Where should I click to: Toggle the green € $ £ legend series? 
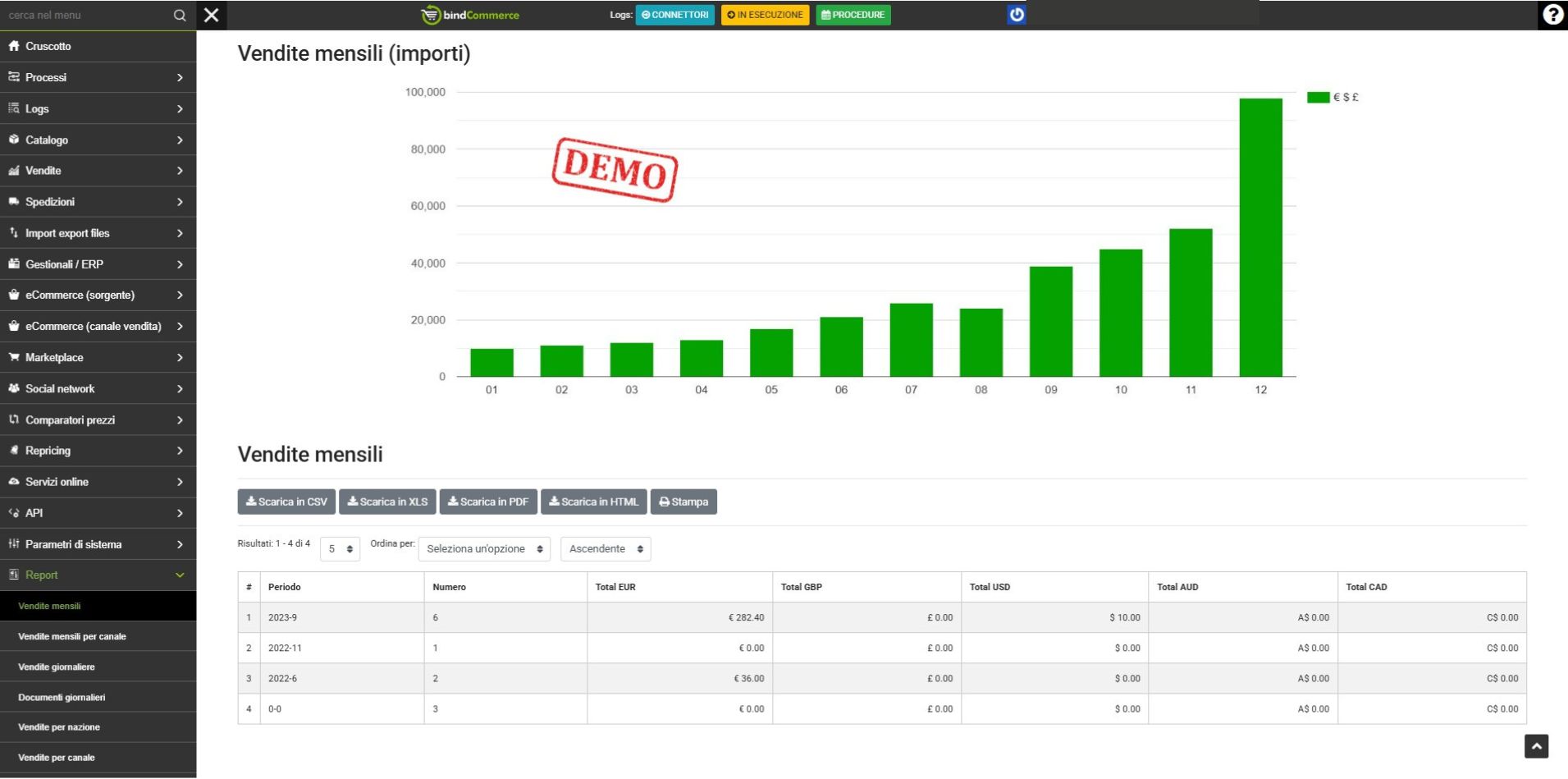(1318, 97)
